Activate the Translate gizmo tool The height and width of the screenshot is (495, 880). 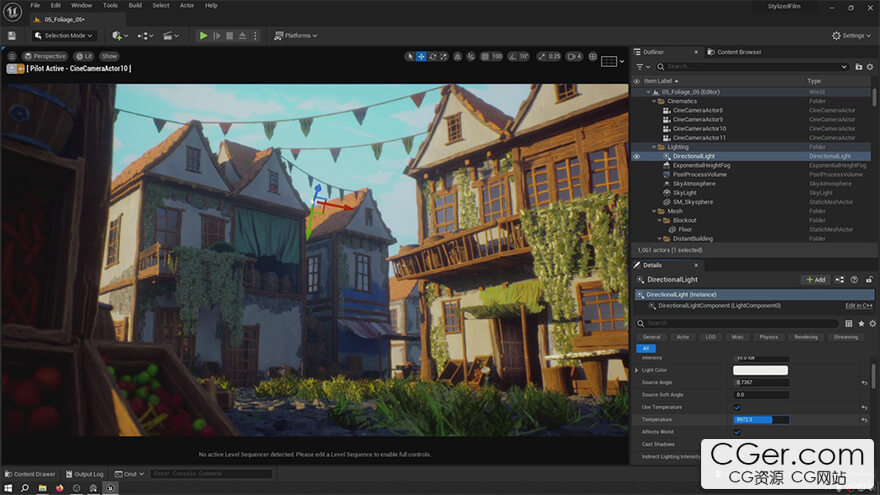point(421,56)
